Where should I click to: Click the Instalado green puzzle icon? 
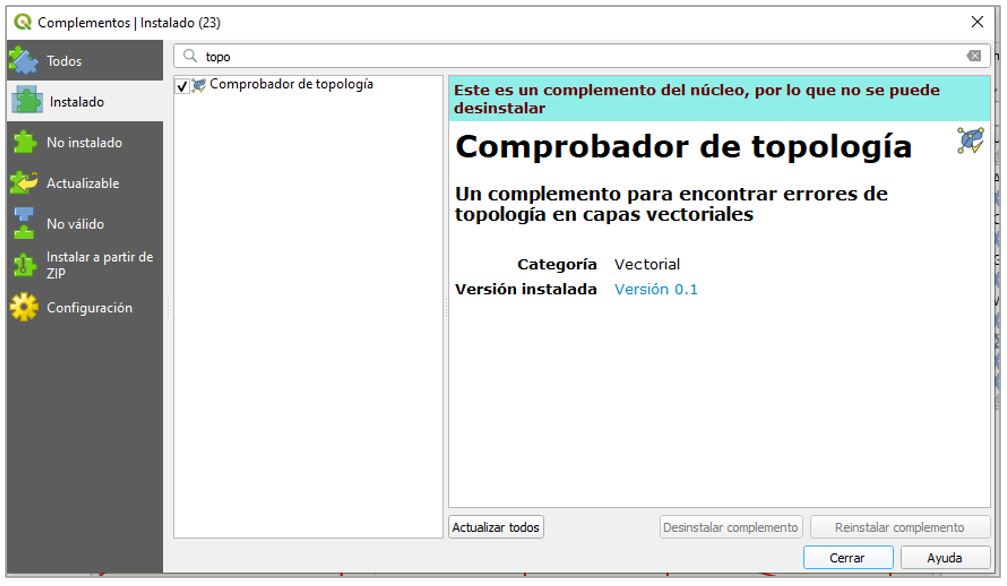point(27,101)
